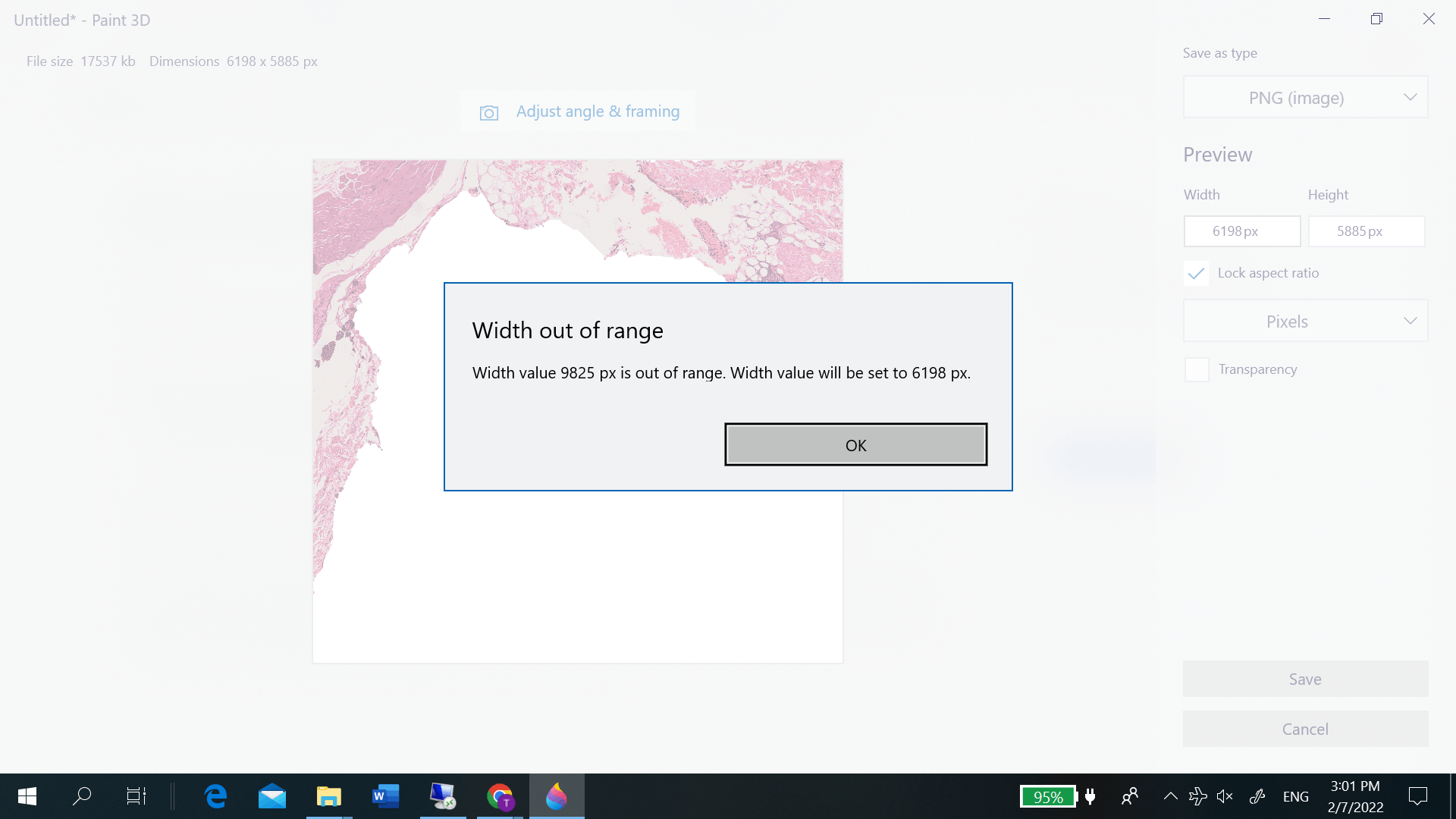Click the Save button
The width and height of the screenshot is (1456, 819).
[x=1305, y=678]
